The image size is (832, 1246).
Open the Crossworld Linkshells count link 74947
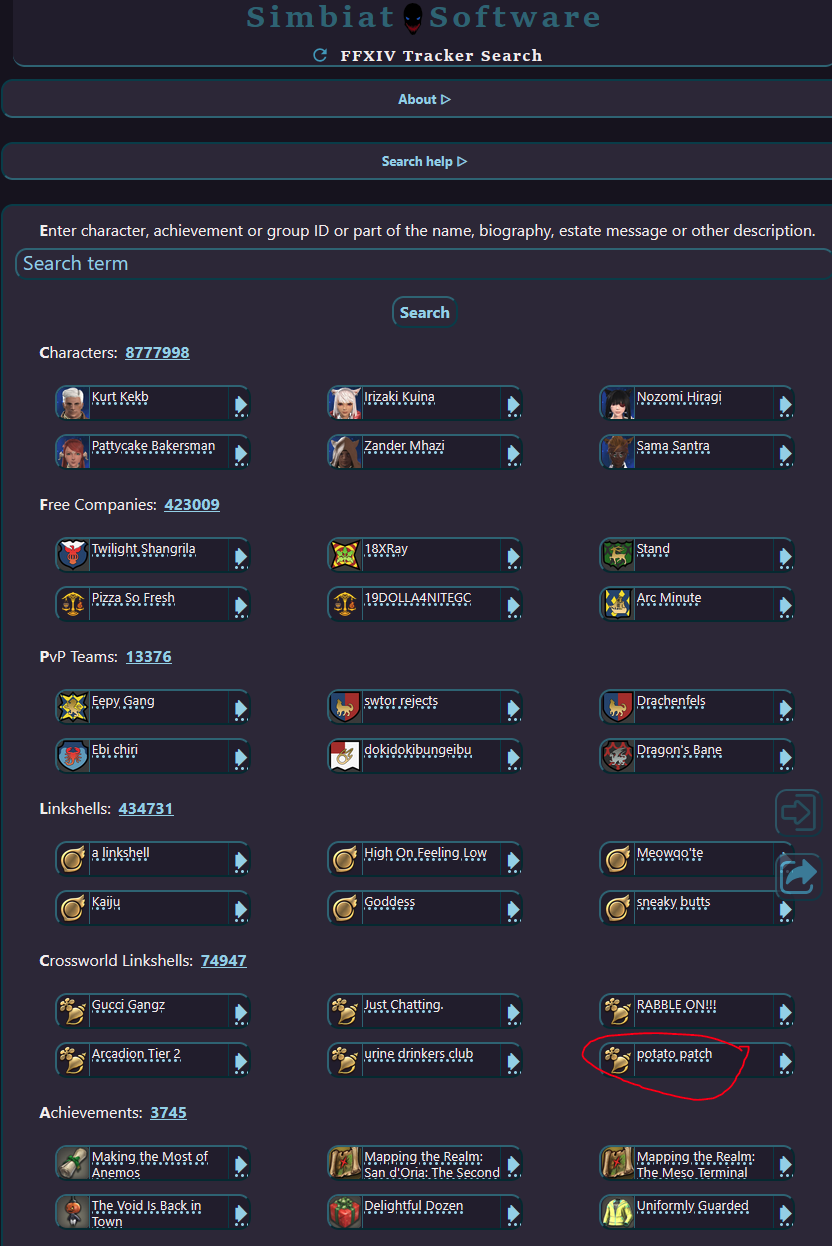click(x=224, y=960)
